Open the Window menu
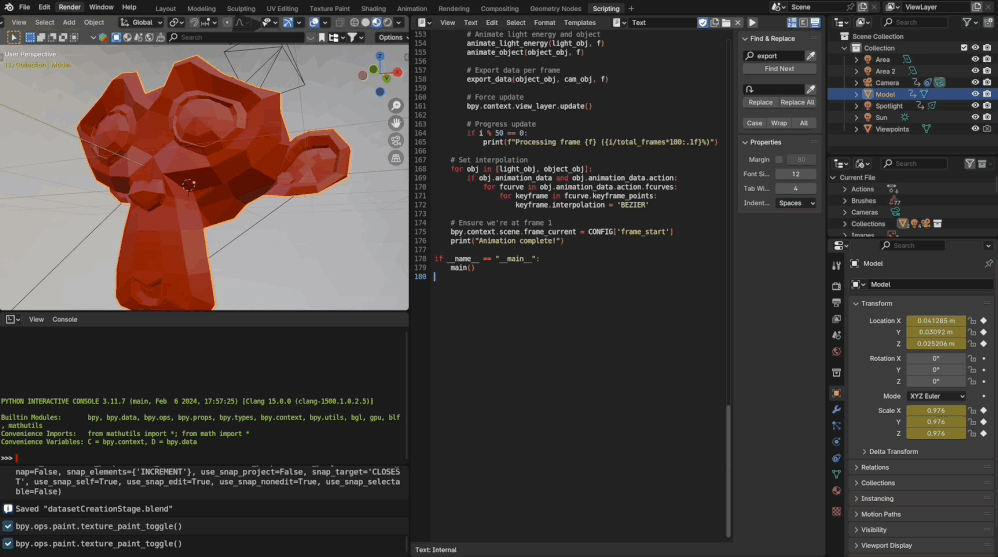Viewport: 998px width, 557px height. click(101, 7)
